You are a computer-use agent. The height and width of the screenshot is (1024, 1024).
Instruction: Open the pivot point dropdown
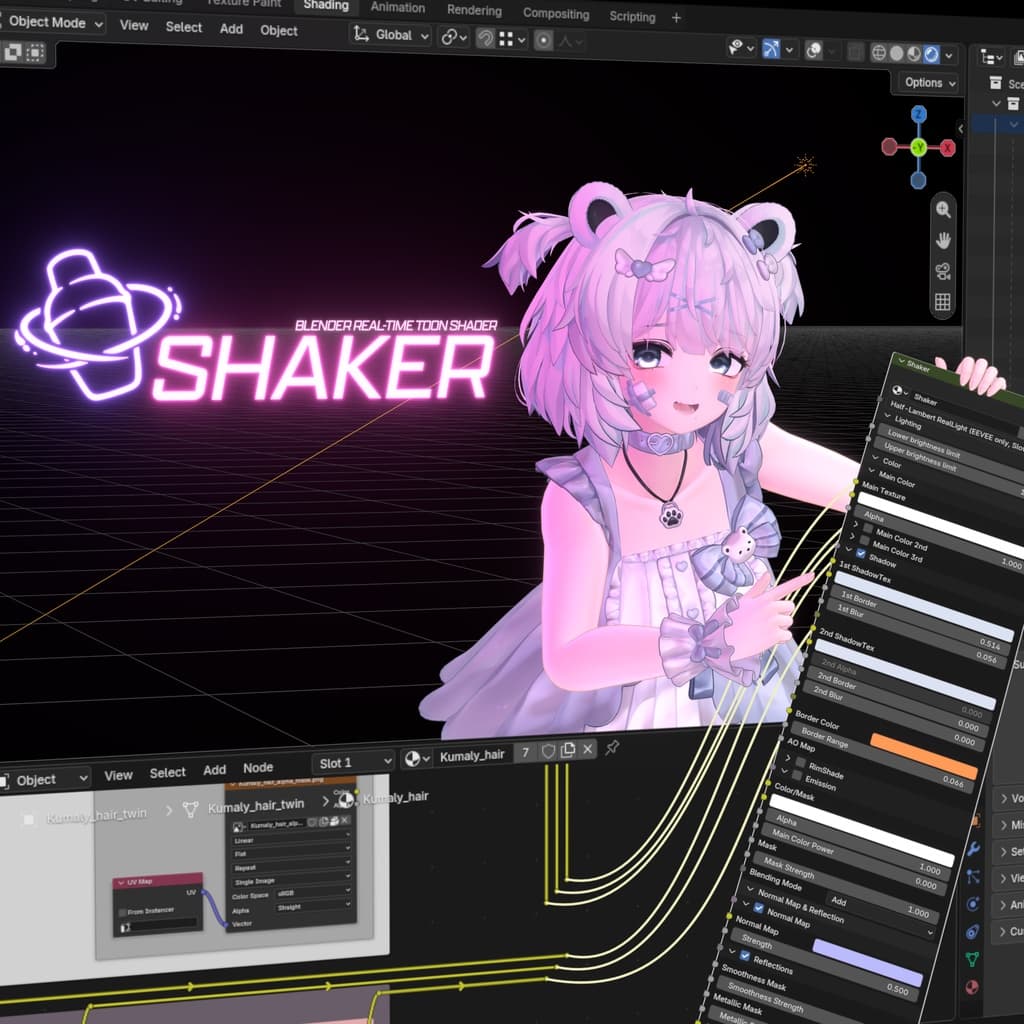click(454, 37)
